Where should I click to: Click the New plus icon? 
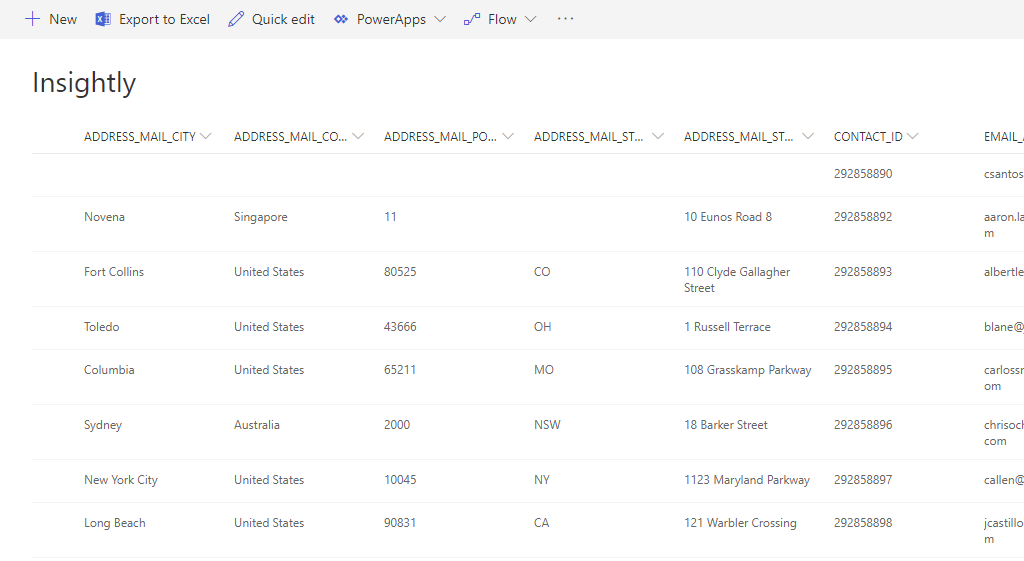(x=32, y=19)
